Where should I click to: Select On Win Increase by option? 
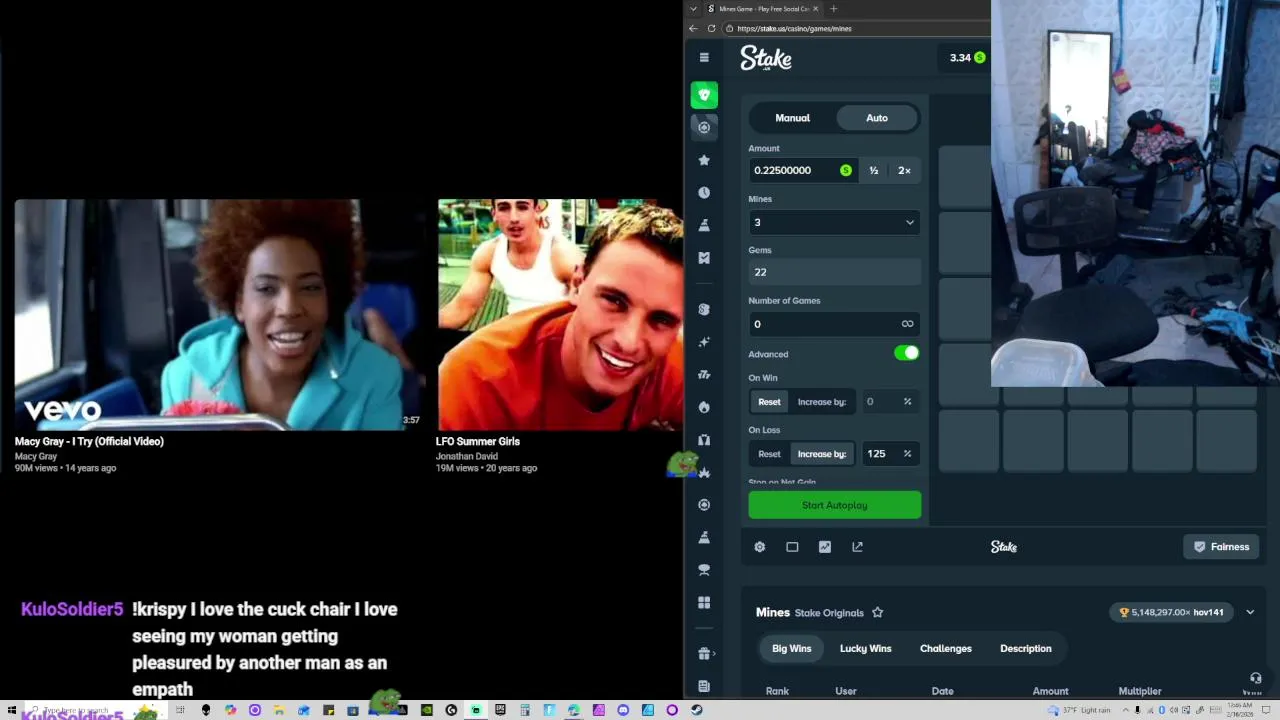pos(822,402)
